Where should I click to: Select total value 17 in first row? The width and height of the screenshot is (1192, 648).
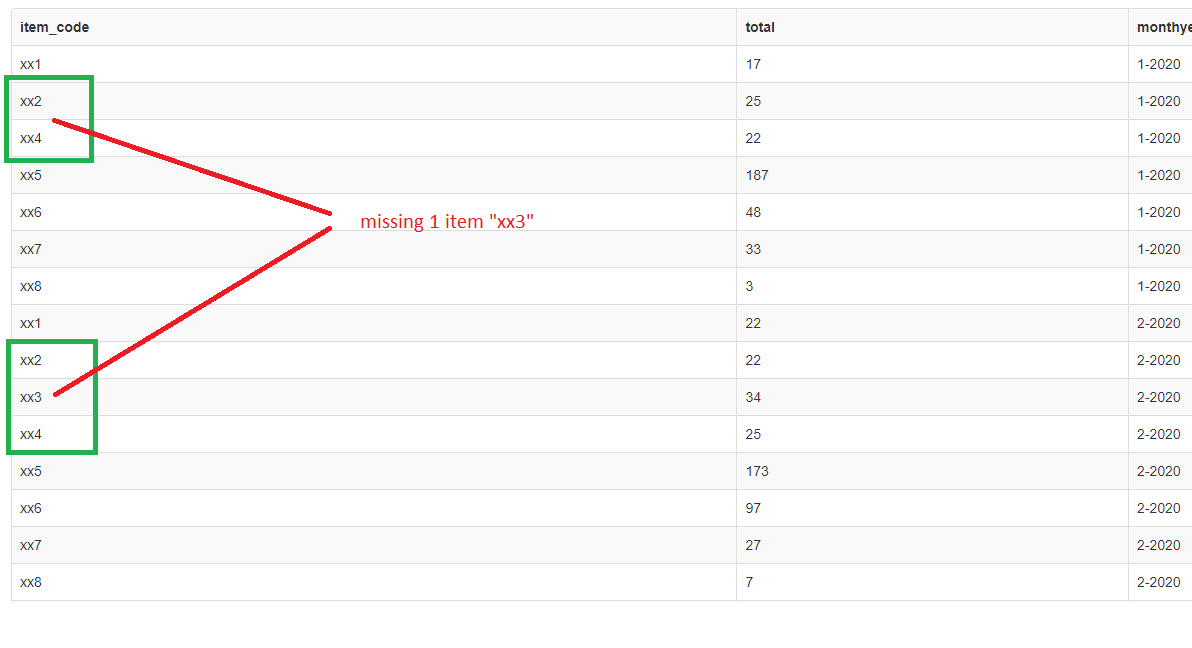point(753,65)
